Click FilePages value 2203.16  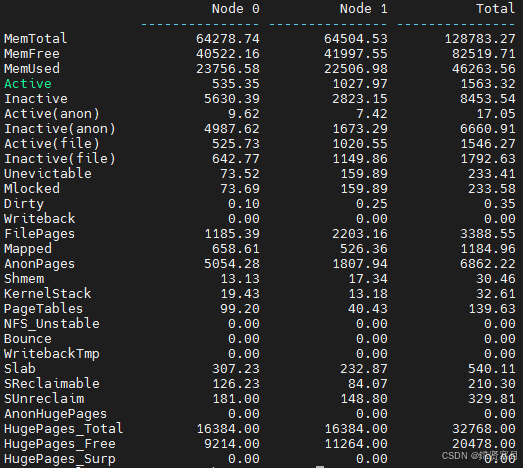click(360, 234)
